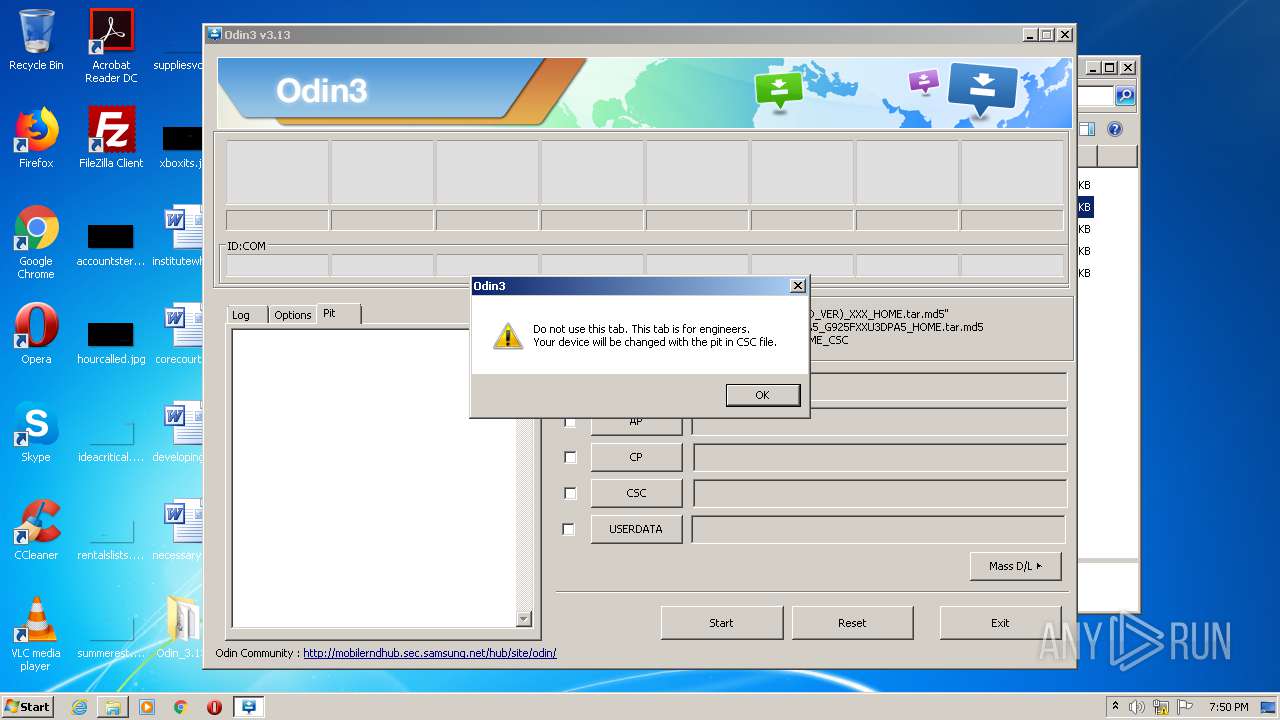The width and height of the screenshot is (1280, 720).
Task: Open the developing Word document
Action: pyautogui.click(x=180, y=432)
